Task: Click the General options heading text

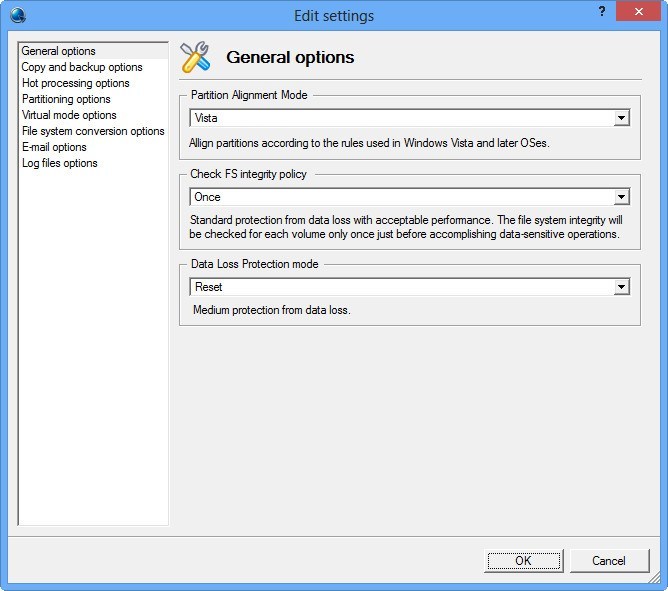Action: 290,58
